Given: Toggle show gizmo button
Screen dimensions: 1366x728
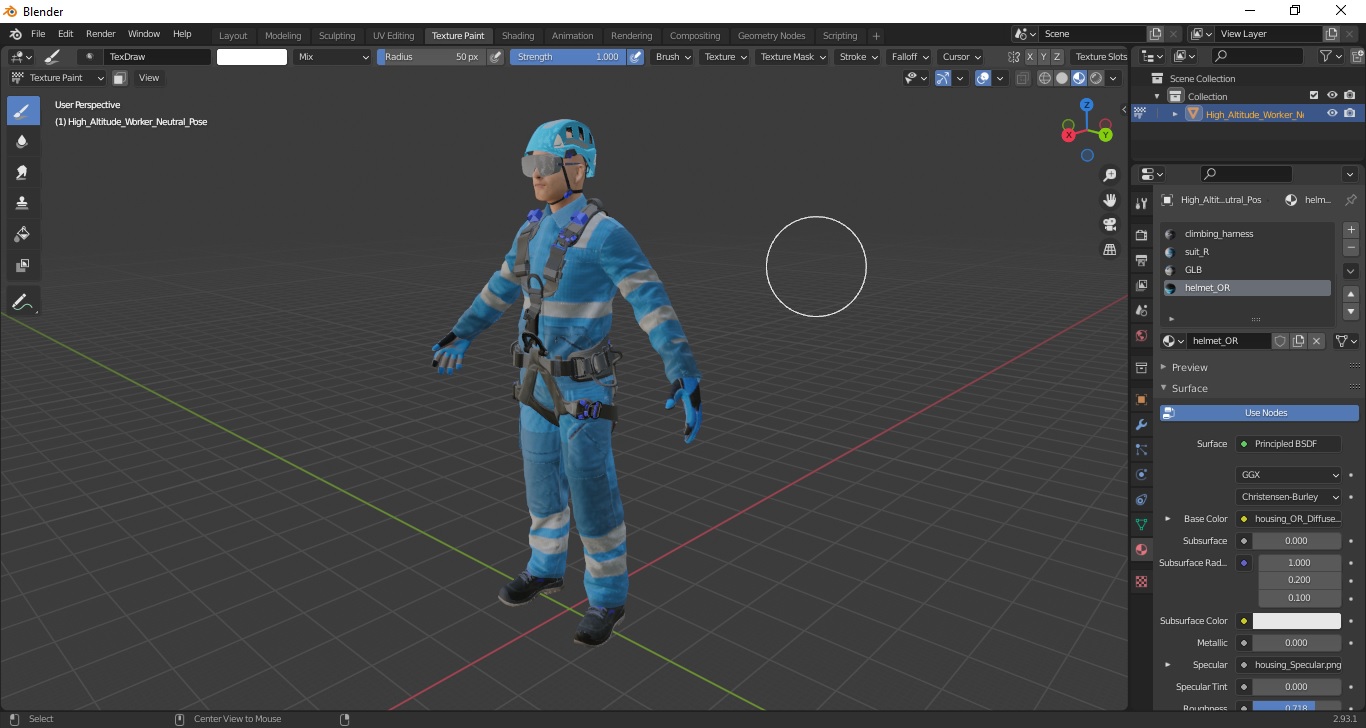Looking at the screenshot, I should (943, 78).
